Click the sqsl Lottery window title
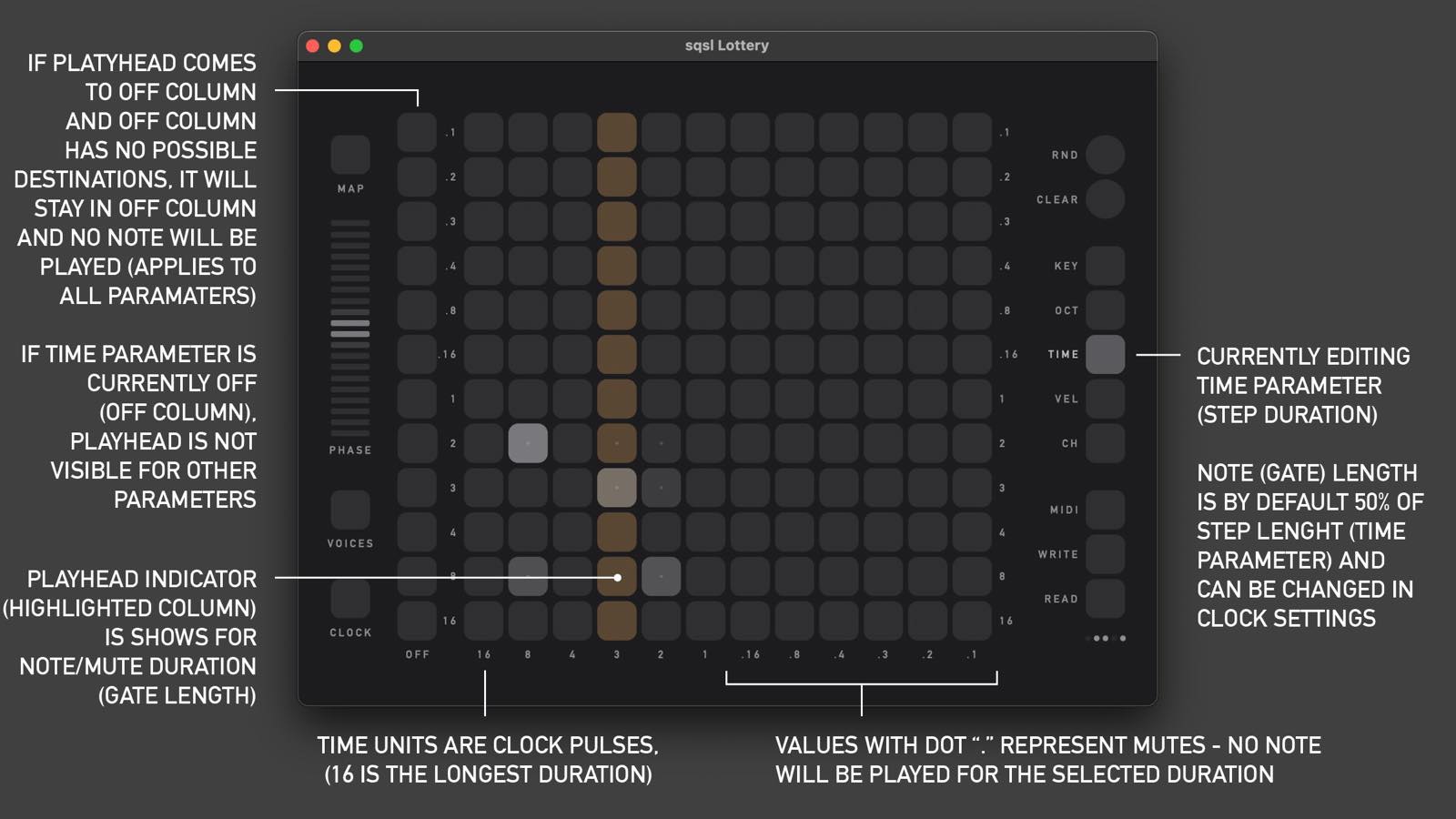1456x819 pixels. [727, 45]
